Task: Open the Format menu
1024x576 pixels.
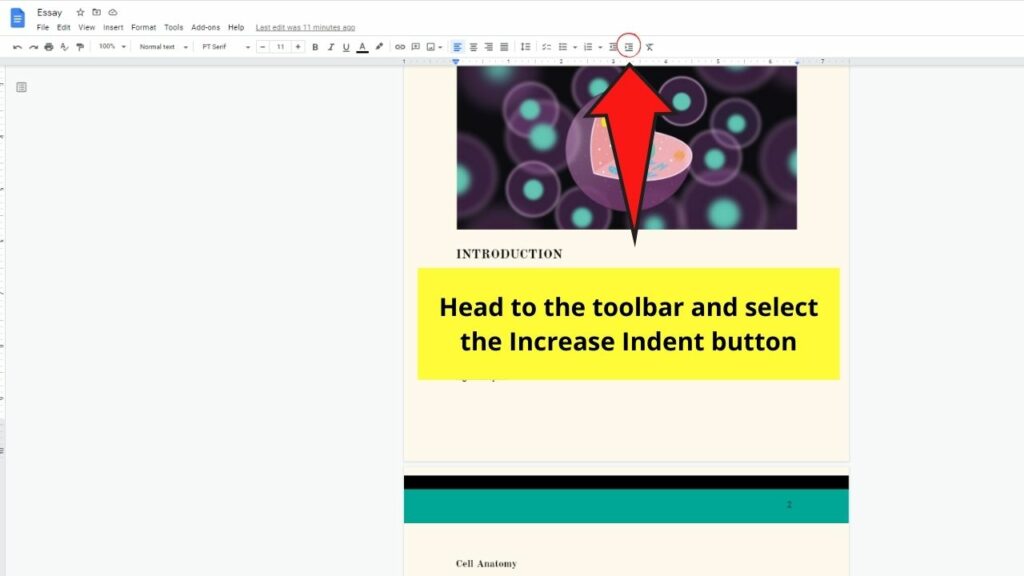Action: pyautogui.click(x=143, y=28)
